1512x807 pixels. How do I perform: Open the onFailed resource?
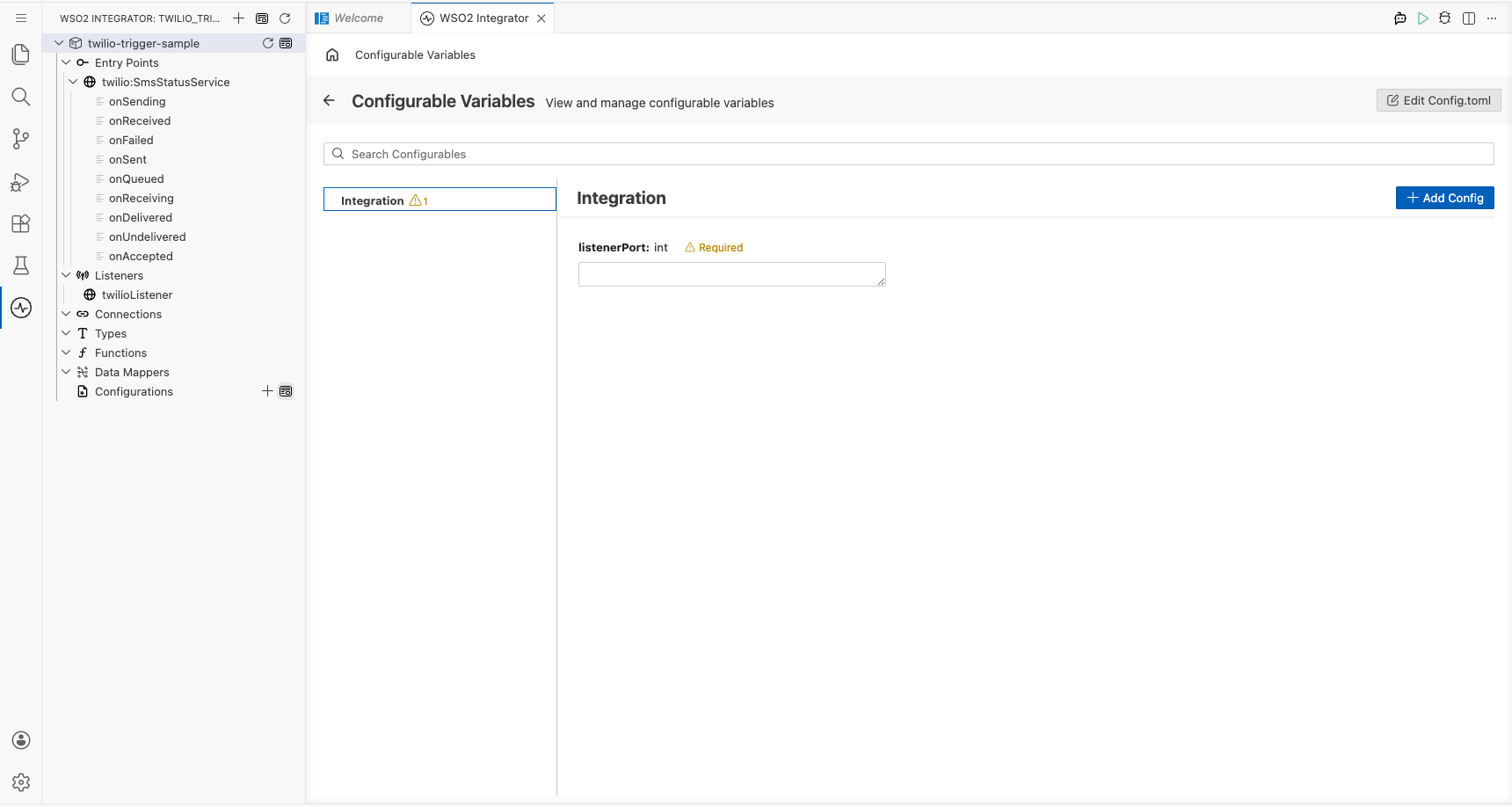[131, 140]
